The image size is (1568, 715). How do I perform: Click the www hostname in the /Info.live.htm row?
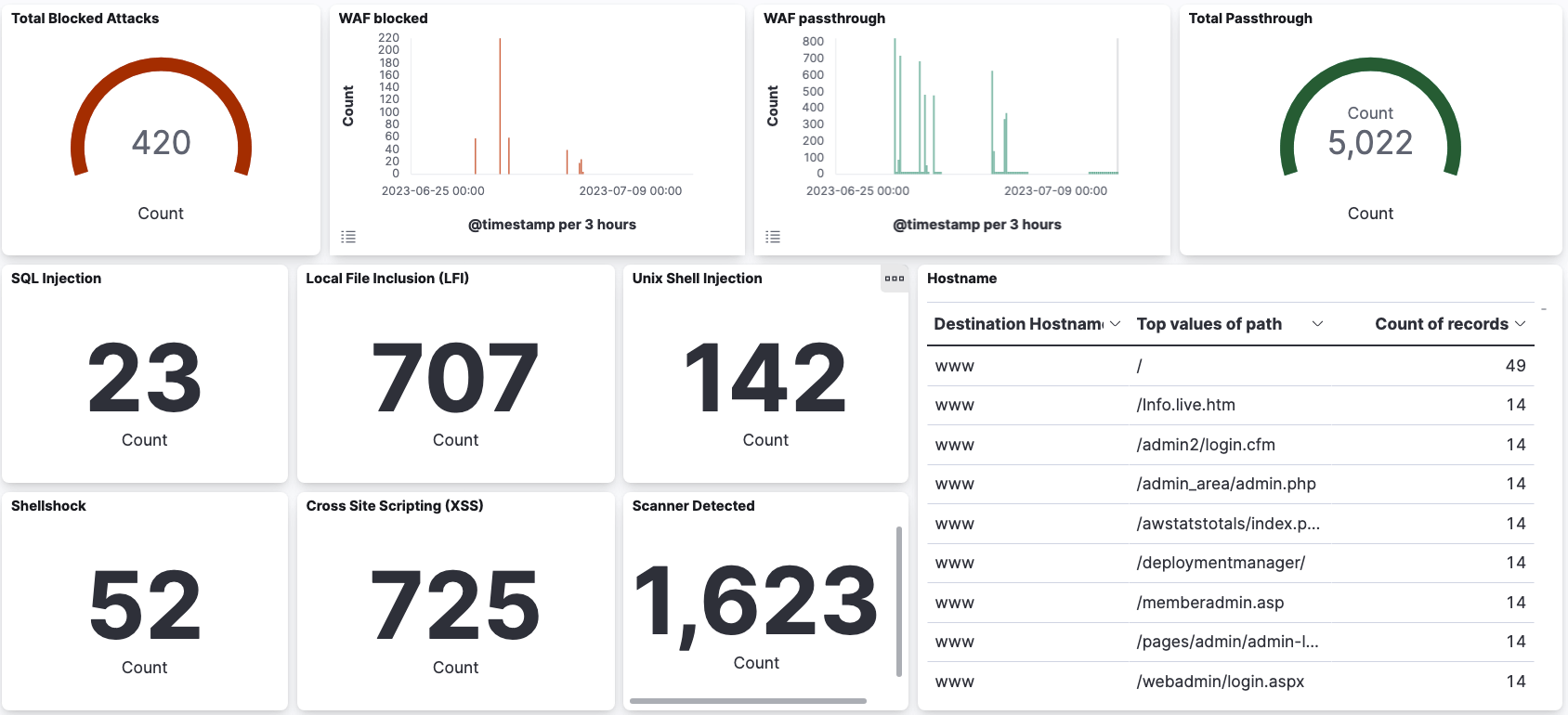point(955,405)
